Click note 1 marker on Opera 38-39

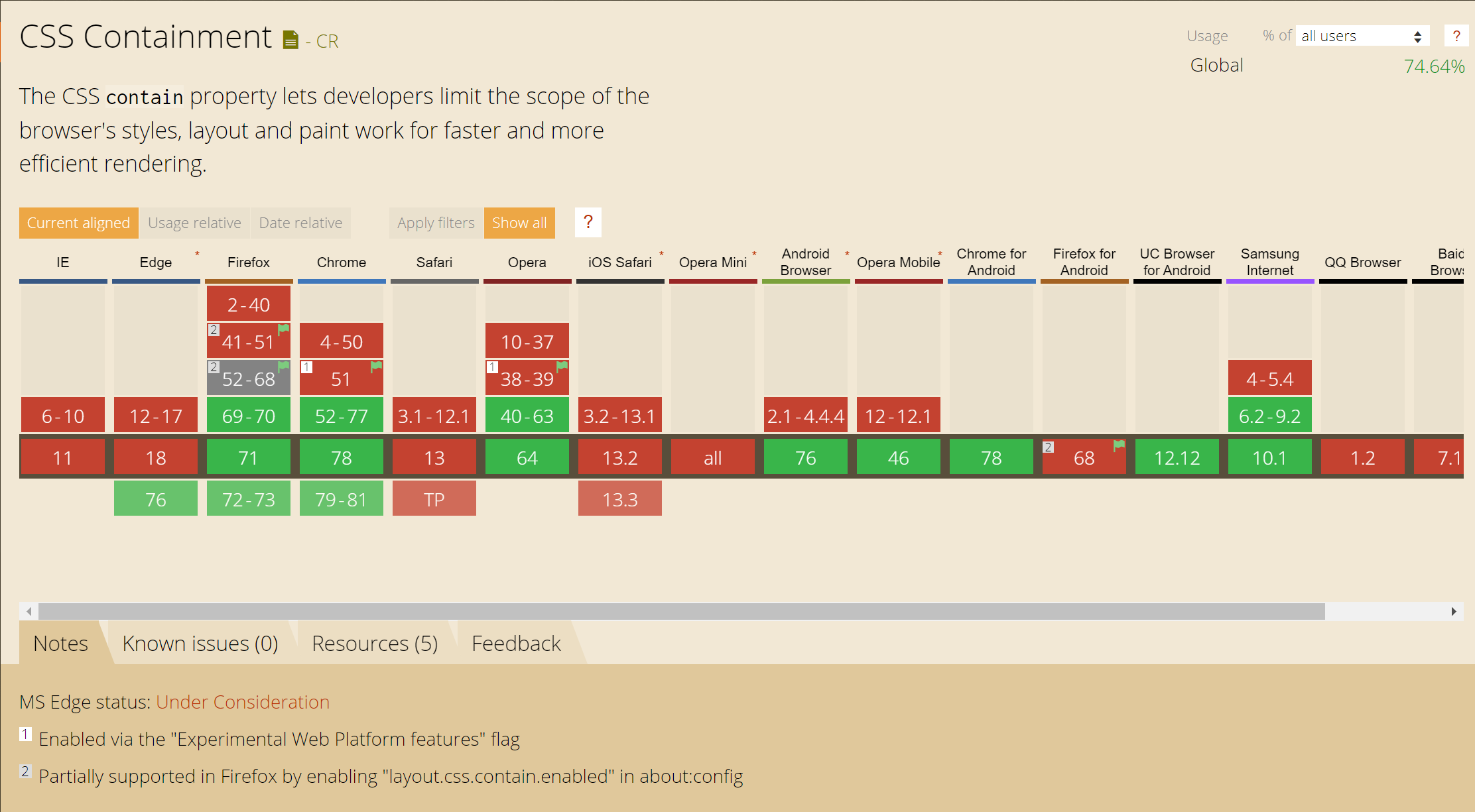(492, 367)
